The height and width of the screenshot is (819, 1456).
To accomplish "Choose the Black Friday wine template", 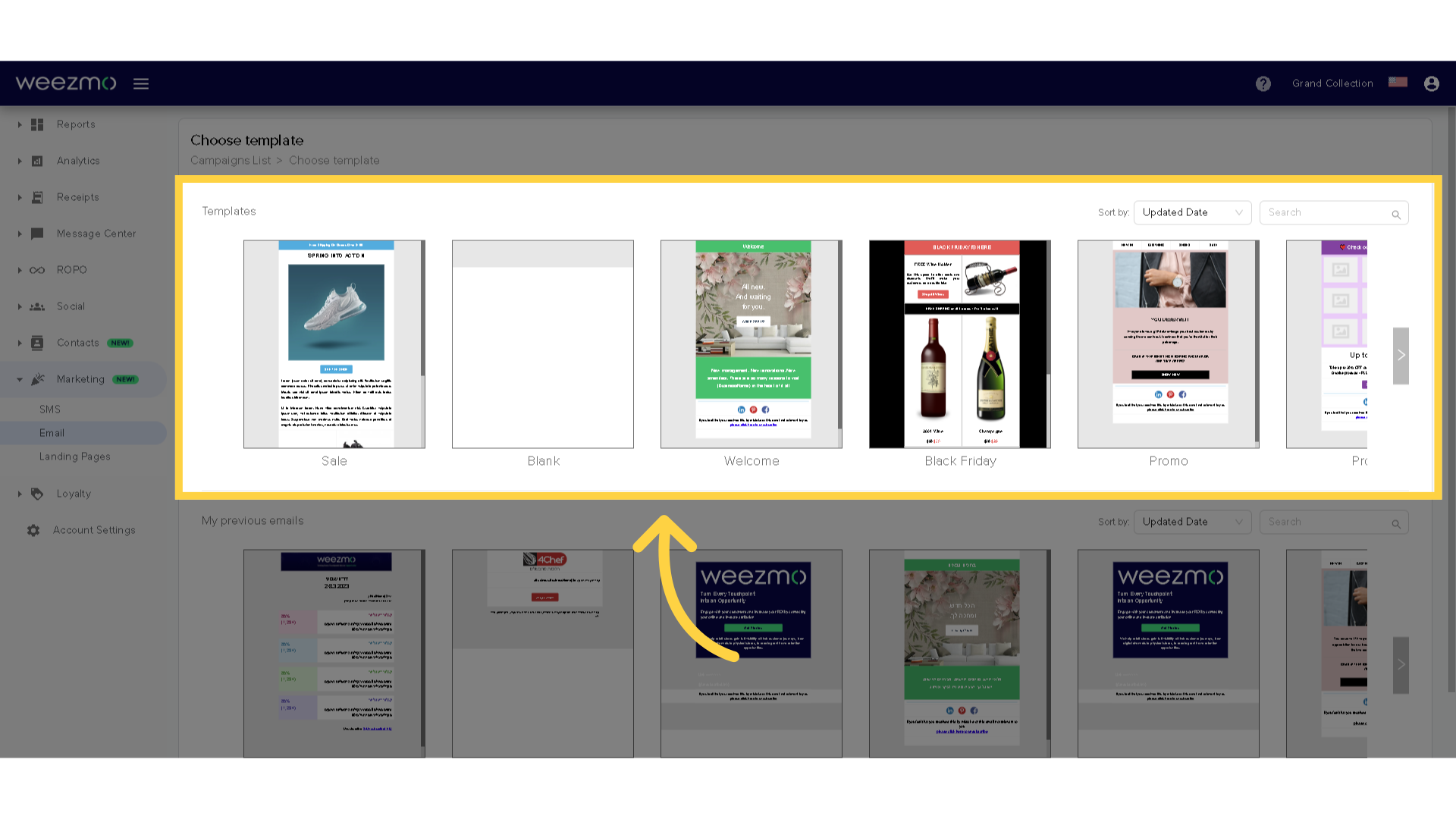I will coord(960,344).
